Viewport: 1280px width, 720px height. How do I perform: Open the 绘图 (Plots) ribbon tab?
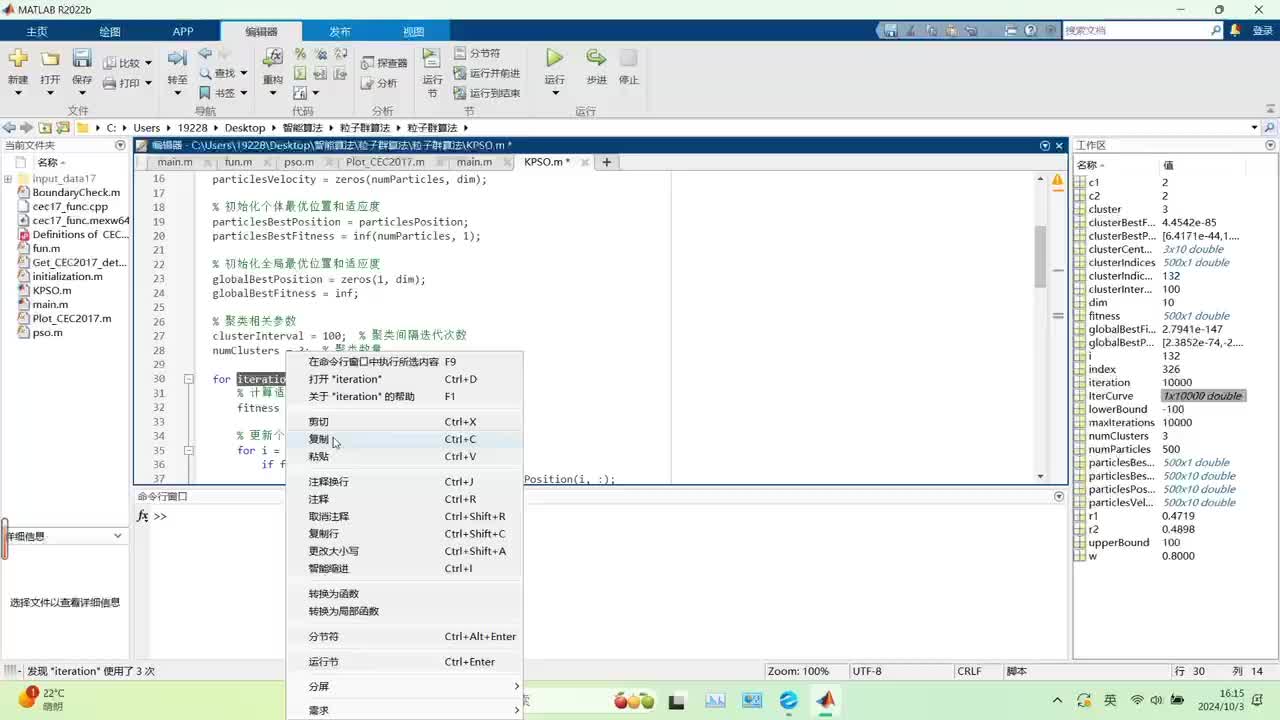pyautogui.click(x=110, y=31)
